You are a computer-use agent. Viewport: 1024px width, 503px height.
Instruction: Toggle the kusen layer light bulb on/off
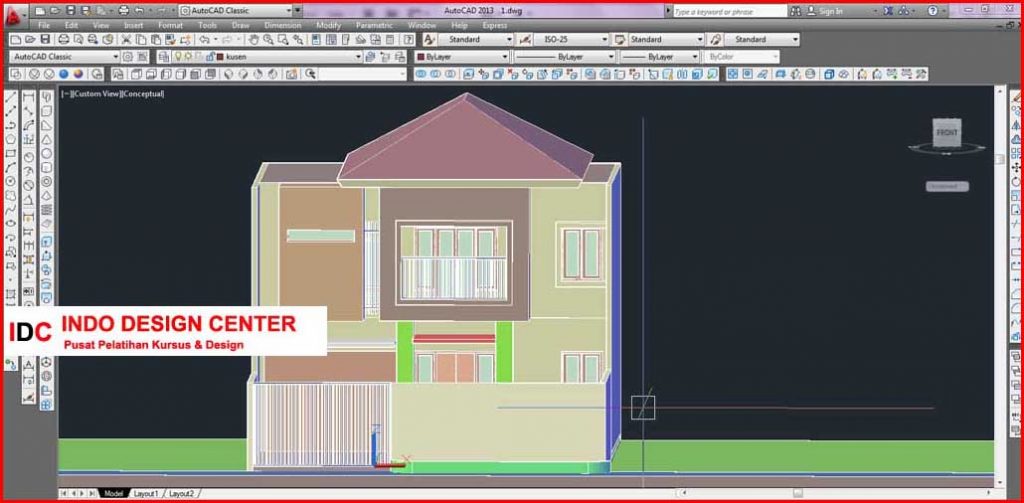coord(178,57)
